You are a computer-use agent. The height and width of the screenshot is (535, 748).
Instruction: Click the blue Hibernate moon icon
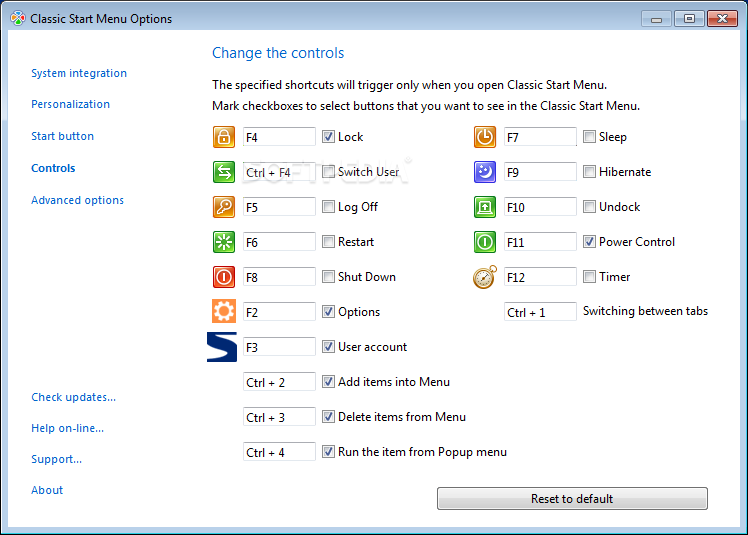pyautogui.click(x=485, y=172)
